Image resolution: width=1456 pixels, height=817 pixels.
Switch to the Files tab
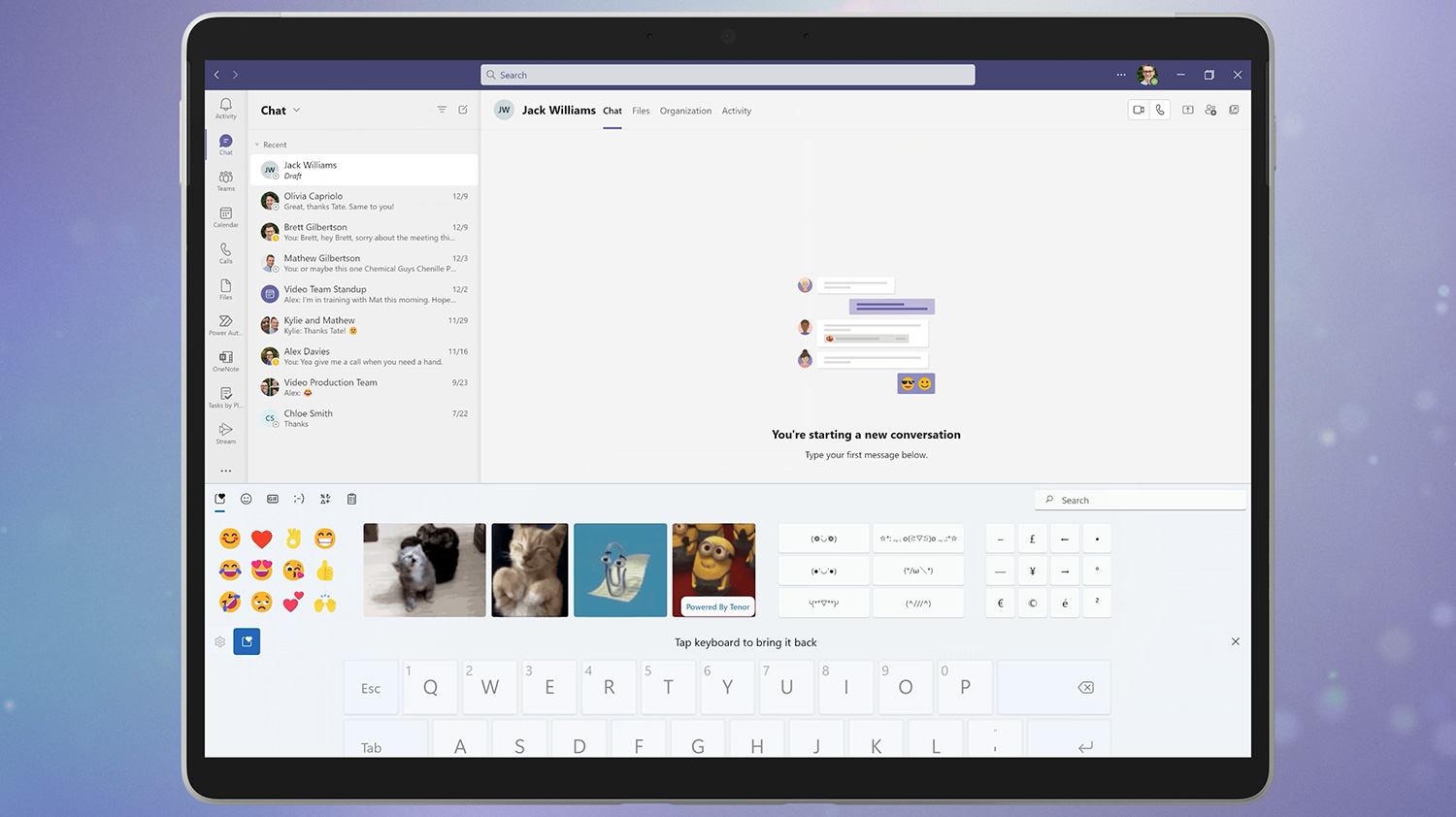coord(641,112)
